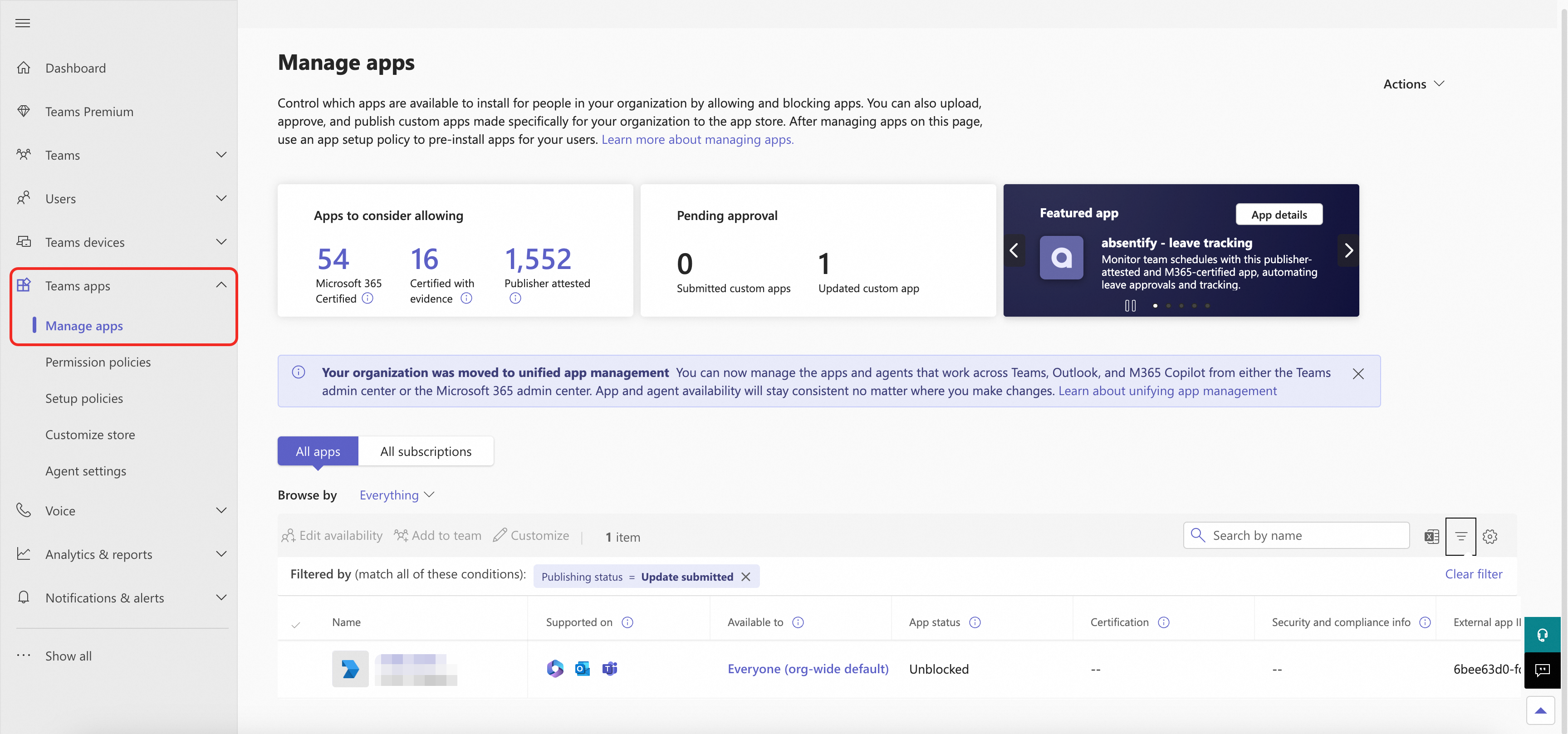Toggle the select-all checkmark in table header
Screen dimensions: 1568x734
click(x=296, y=624)
